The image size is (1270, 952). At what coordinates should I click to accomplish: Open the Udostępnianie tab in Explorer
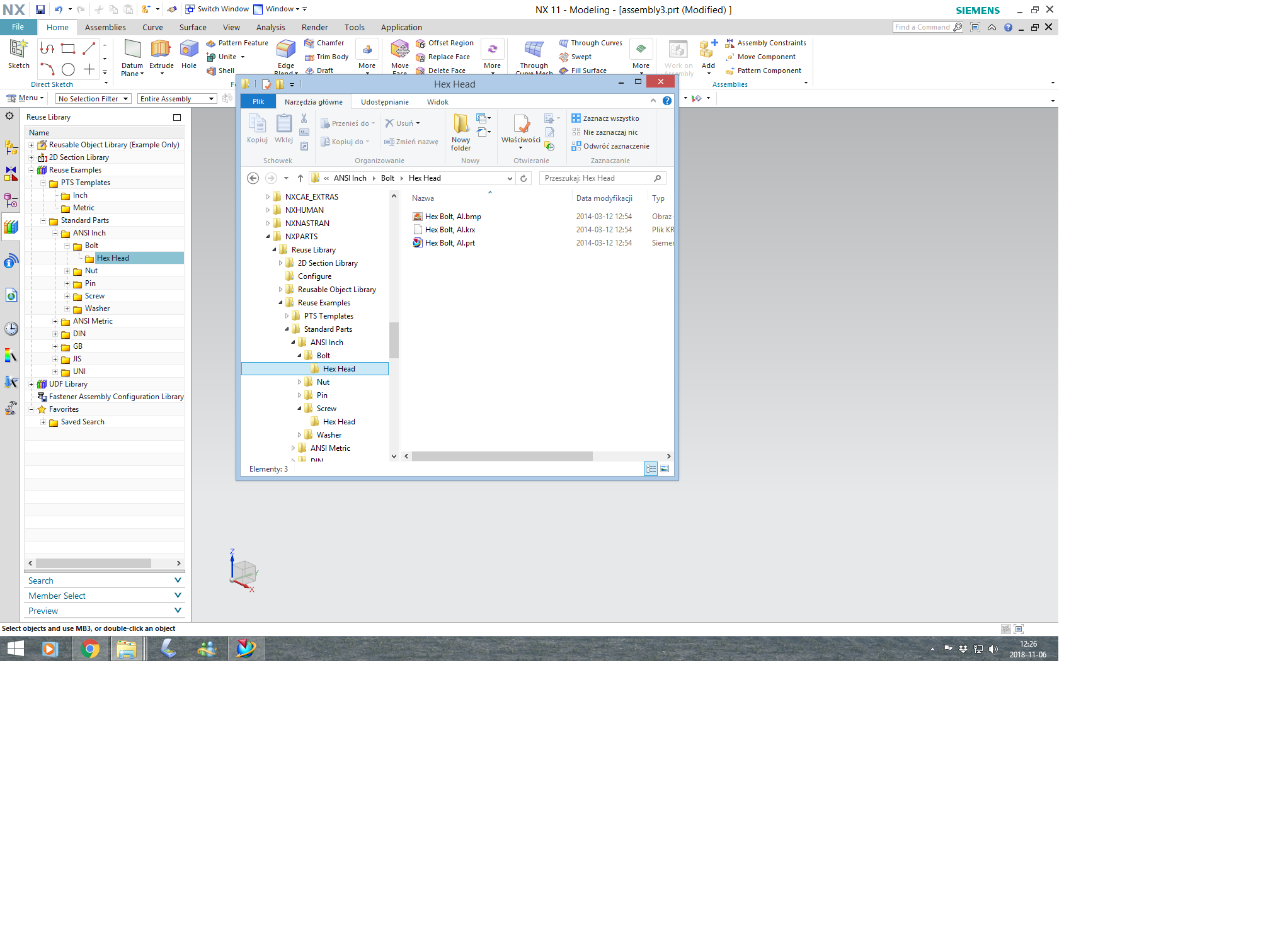(x=385, y=102)
